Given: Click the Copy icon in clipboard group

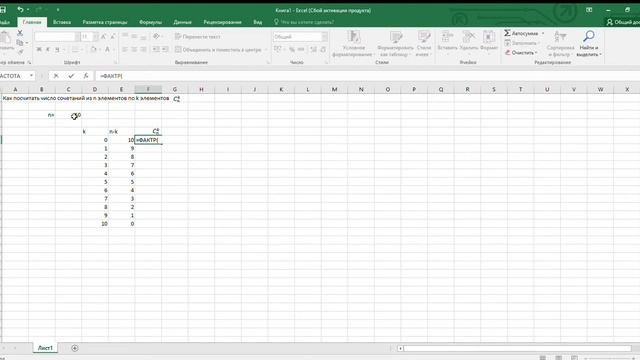Looking at the screenshot, I should click(x=20, y=42).
